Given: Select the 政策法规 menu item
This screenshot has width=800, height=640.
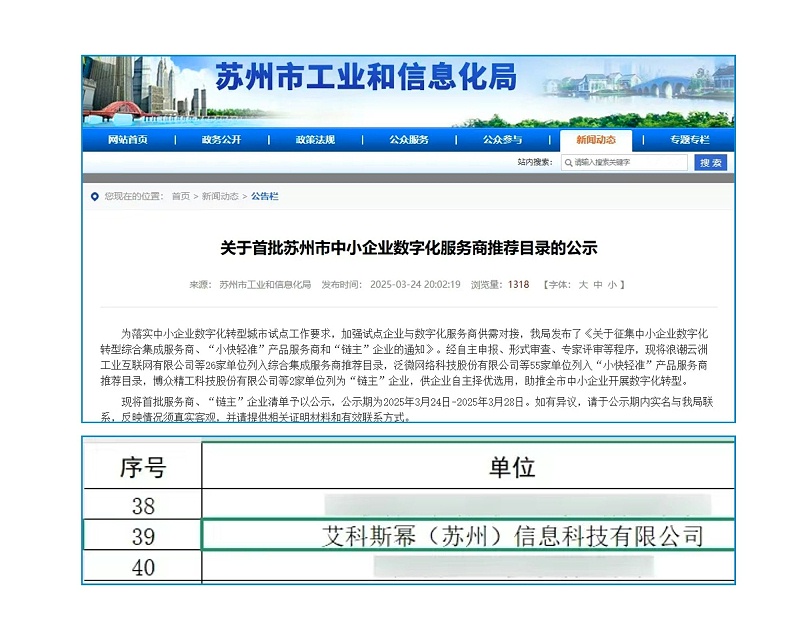Looking at the screenshot, I should point(315,140).
